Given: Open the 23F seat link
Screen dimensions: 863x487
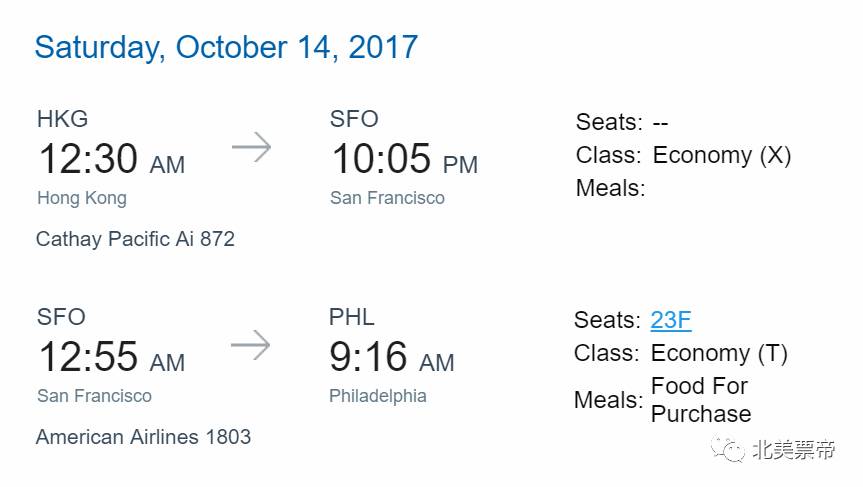Looking at the screenshot, I should point(670,320).
